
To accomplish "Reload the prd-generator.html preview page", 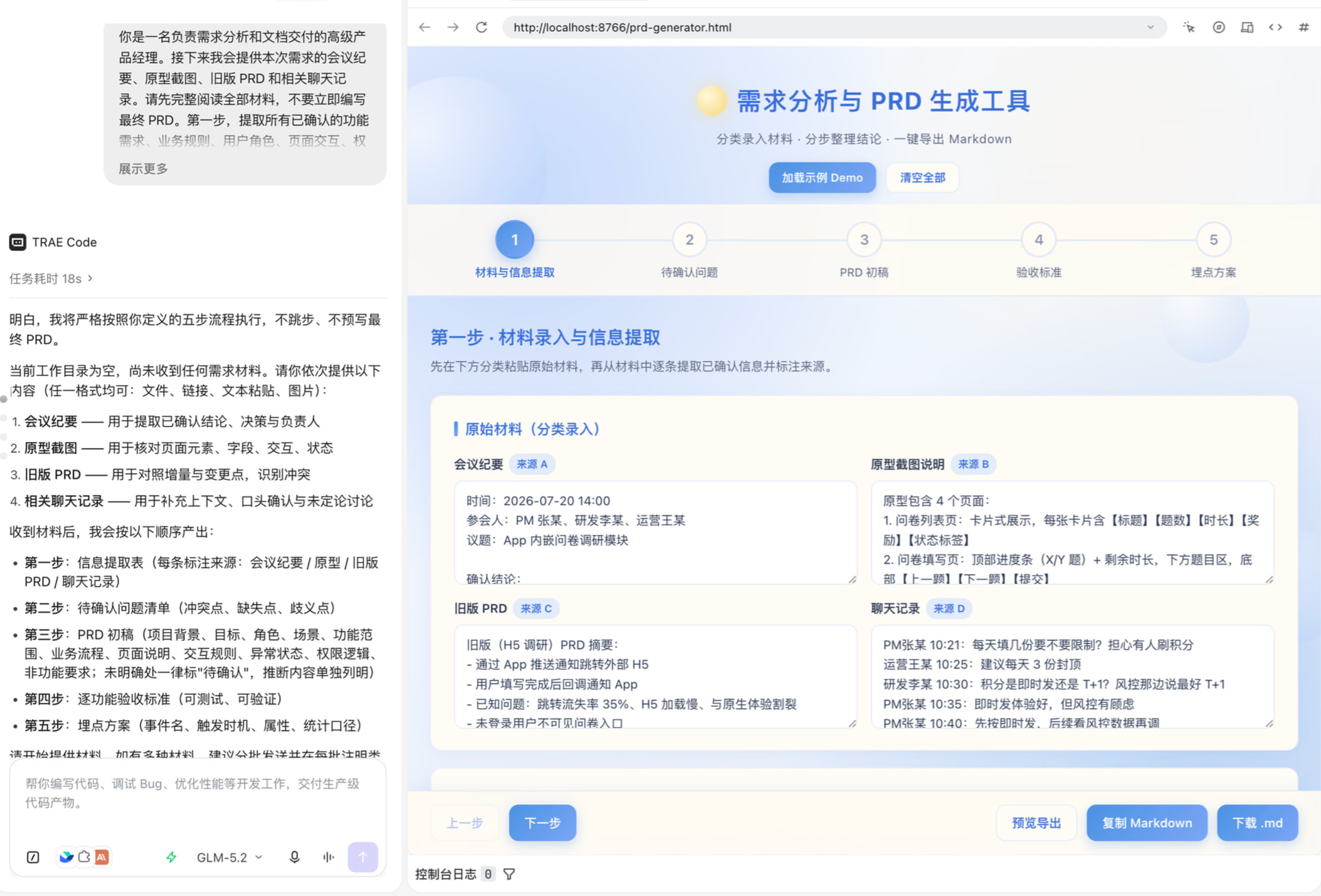I will click(x=482, y=28).
